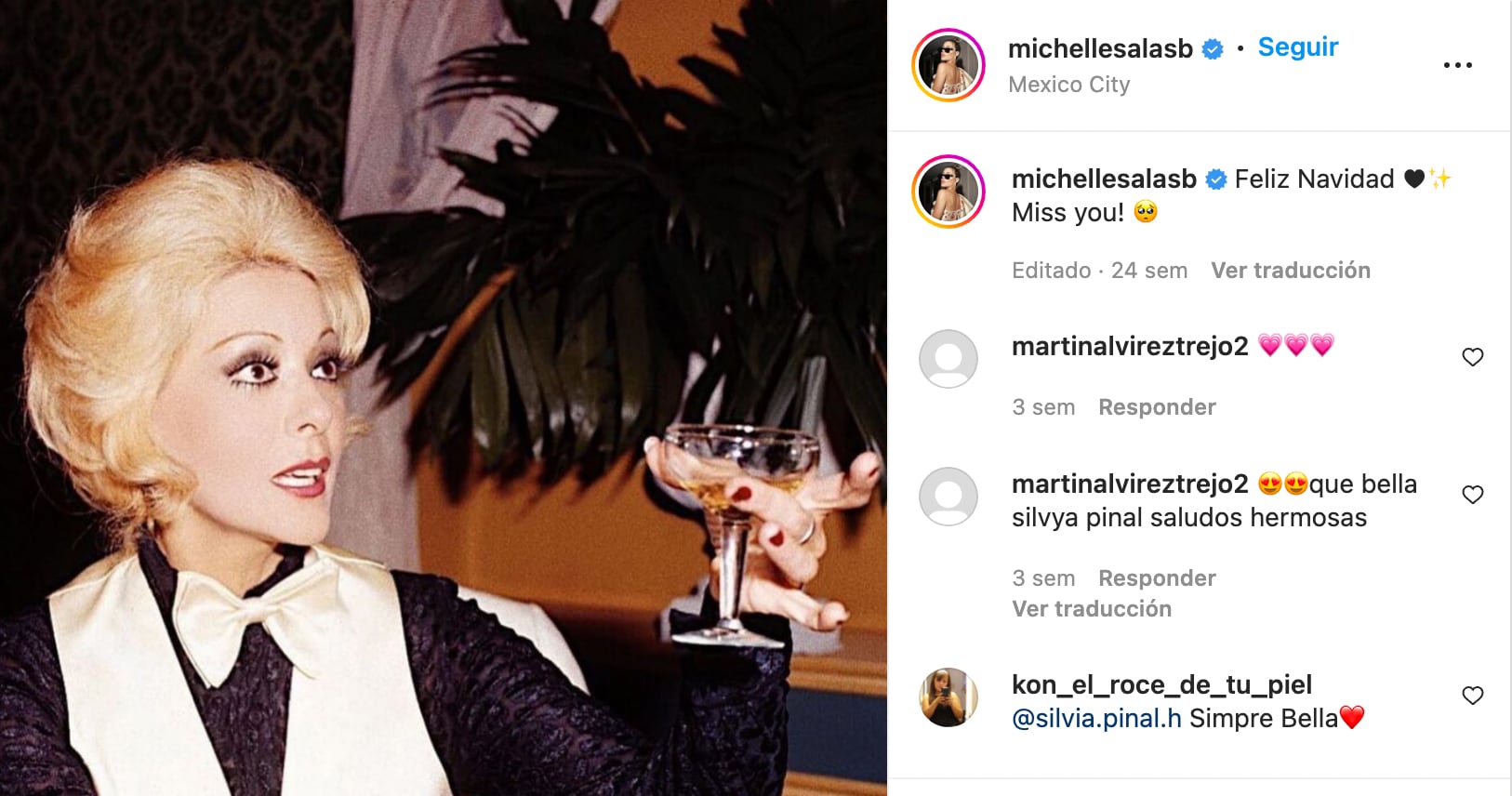Open the @silvia.pinal.h mention link
The width and height of the screenshot is (1512, 796).
pyautogui.click(x=1096, y=719)
